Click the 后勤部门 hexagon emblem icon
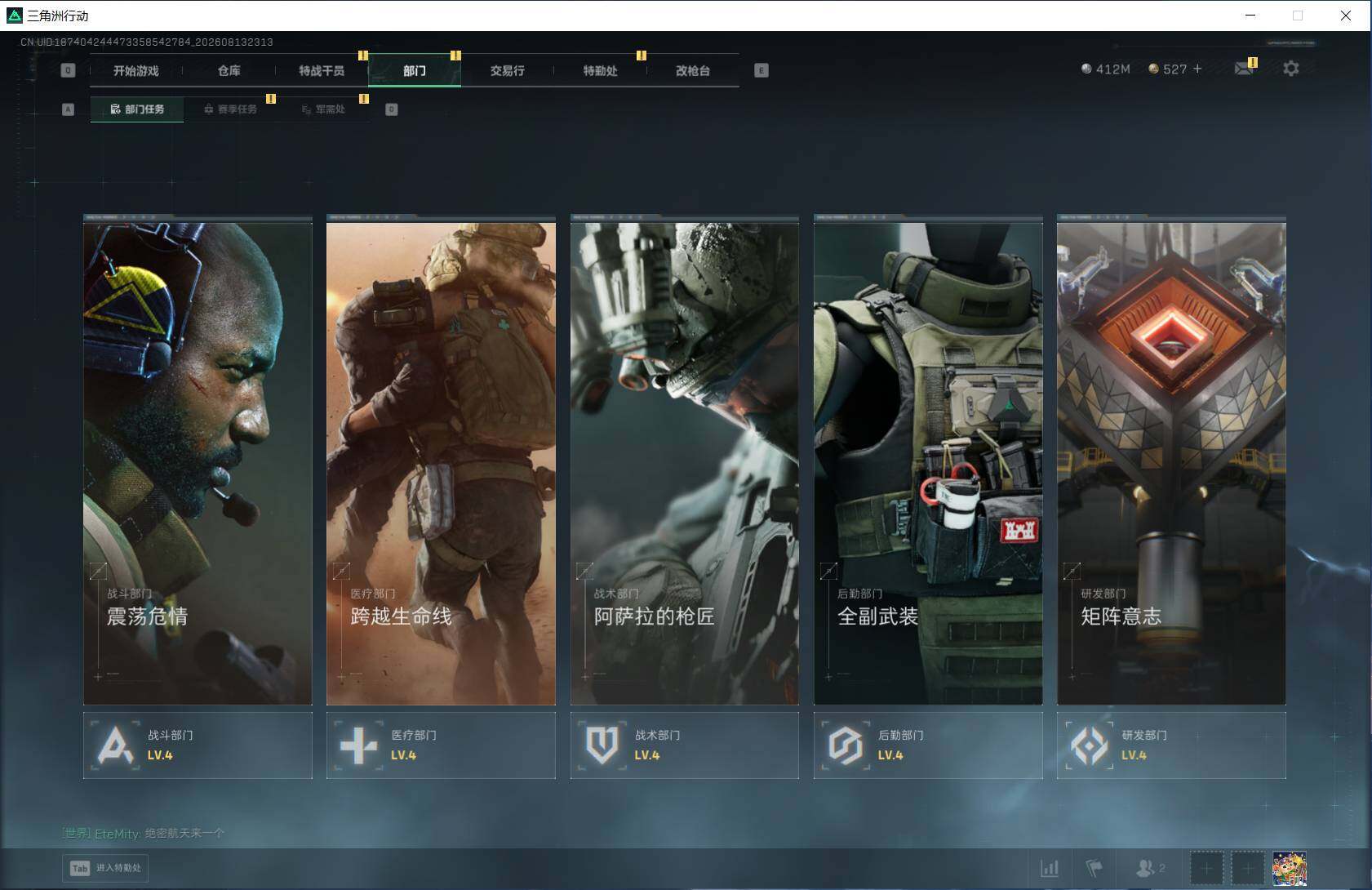 pyautogui.click(x=846, y=745)
